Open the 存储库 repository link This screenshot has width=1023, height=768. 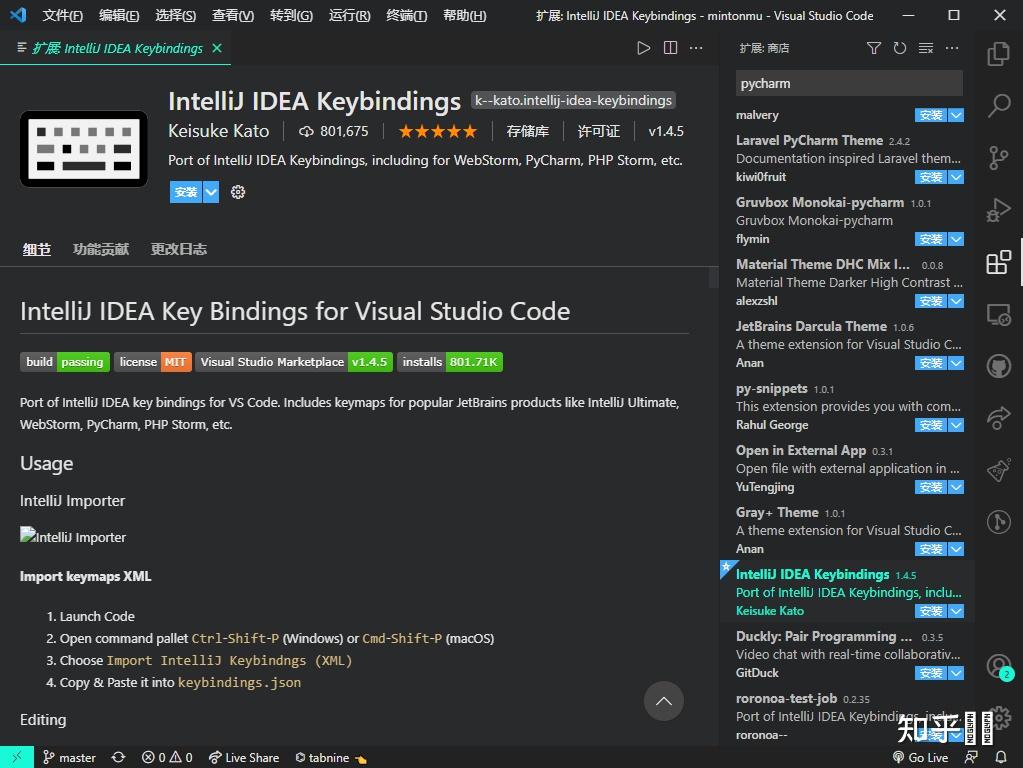(x=527, y=131)
